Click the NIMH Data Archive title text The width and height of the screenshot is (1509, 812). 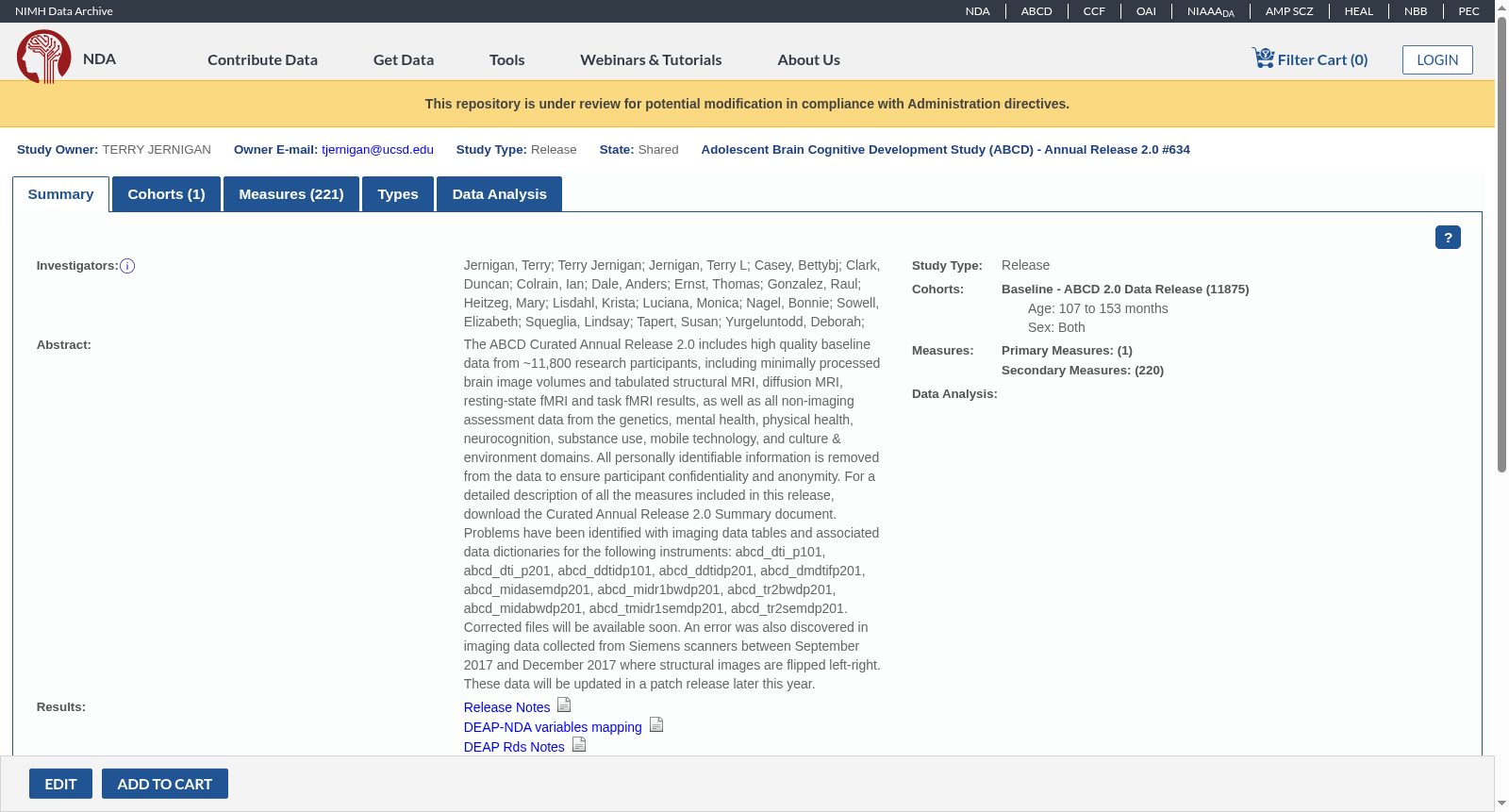64,11
